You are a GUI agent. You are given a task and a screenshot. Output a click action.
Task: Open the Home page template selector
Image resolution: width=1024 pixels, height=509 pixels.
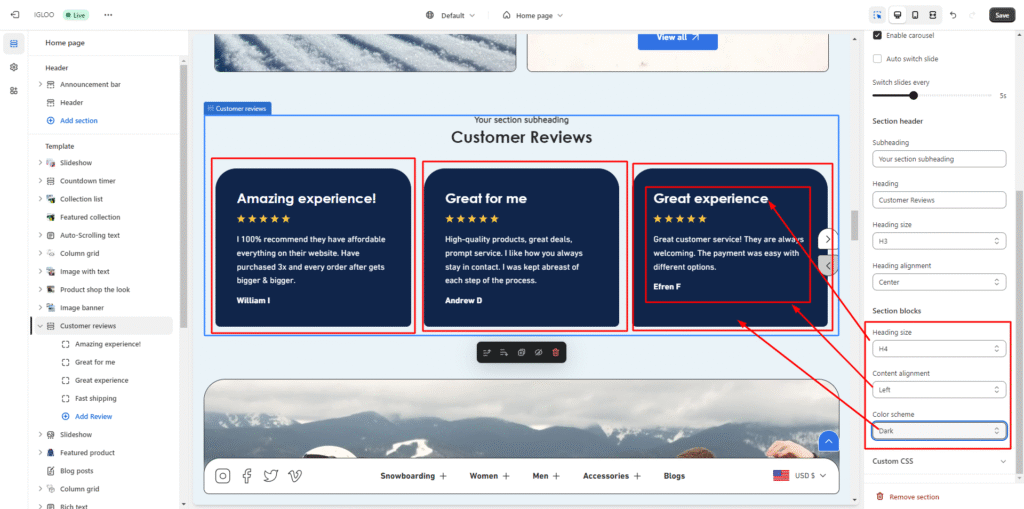[532, 15]
